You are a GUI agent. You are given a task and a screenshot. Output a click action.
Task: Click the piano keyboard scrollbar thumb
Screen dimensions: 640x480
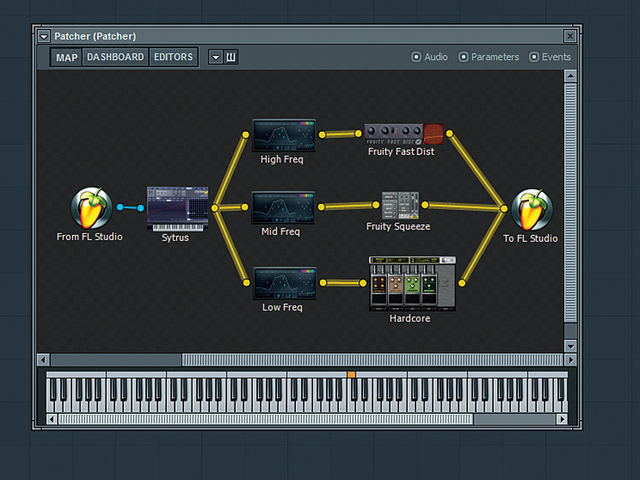[x=266, y=419]
